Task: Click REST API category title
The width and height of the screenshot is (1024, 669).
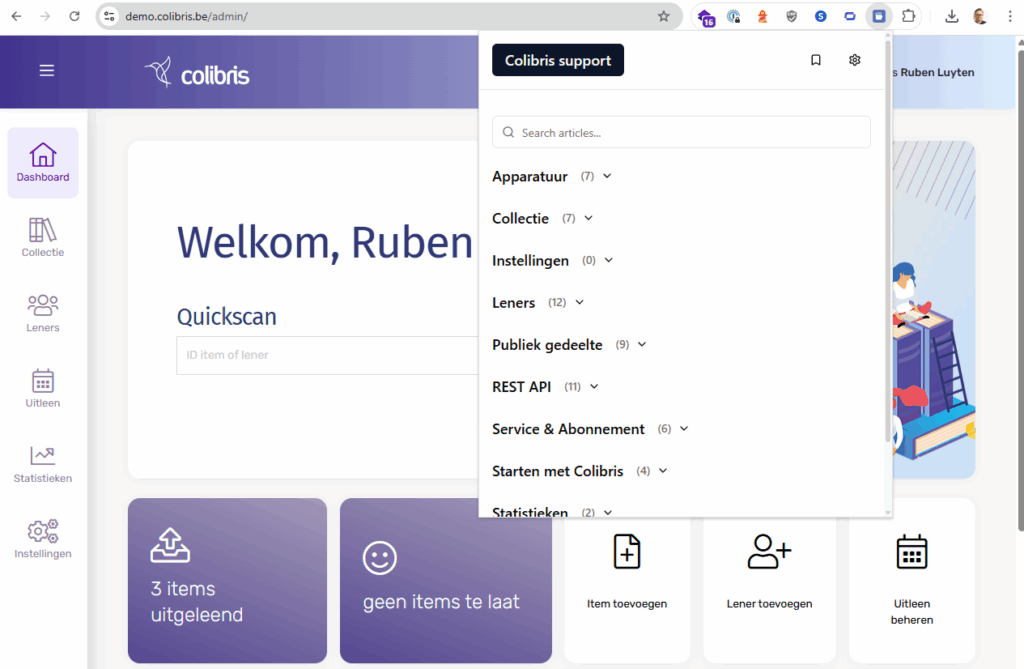Action: (522, 387)
